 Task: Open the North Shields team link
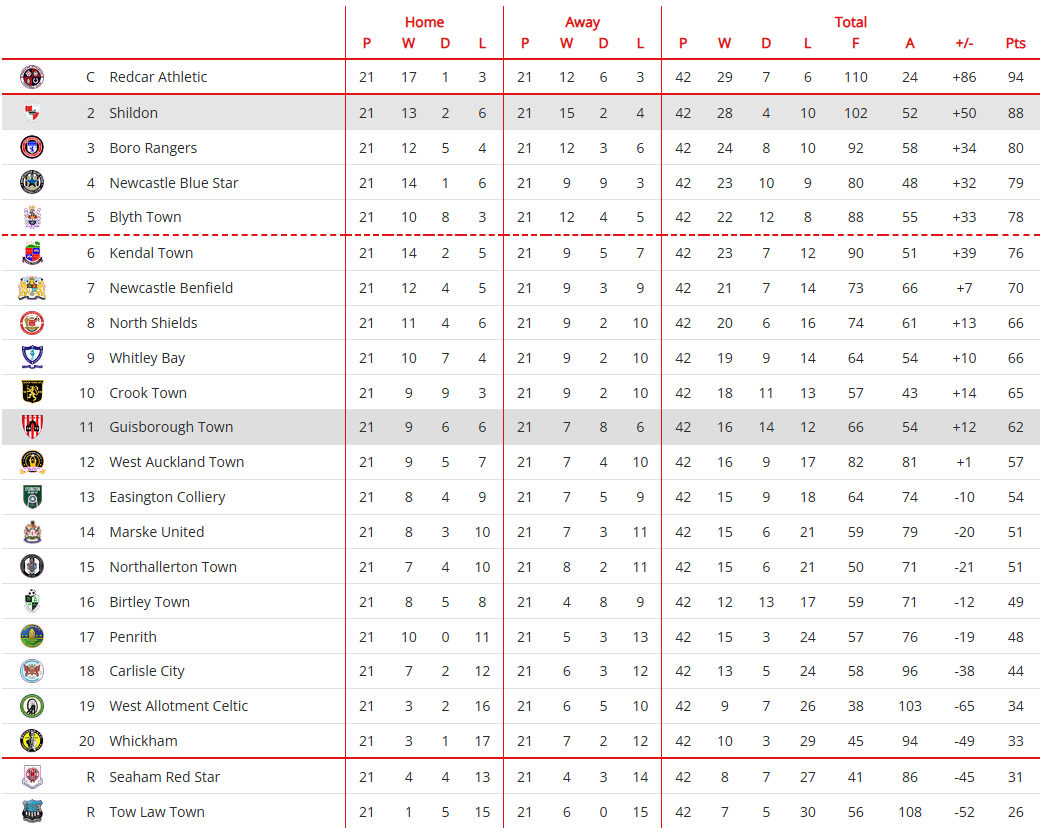pyautogui.click(x=153, y=323)
